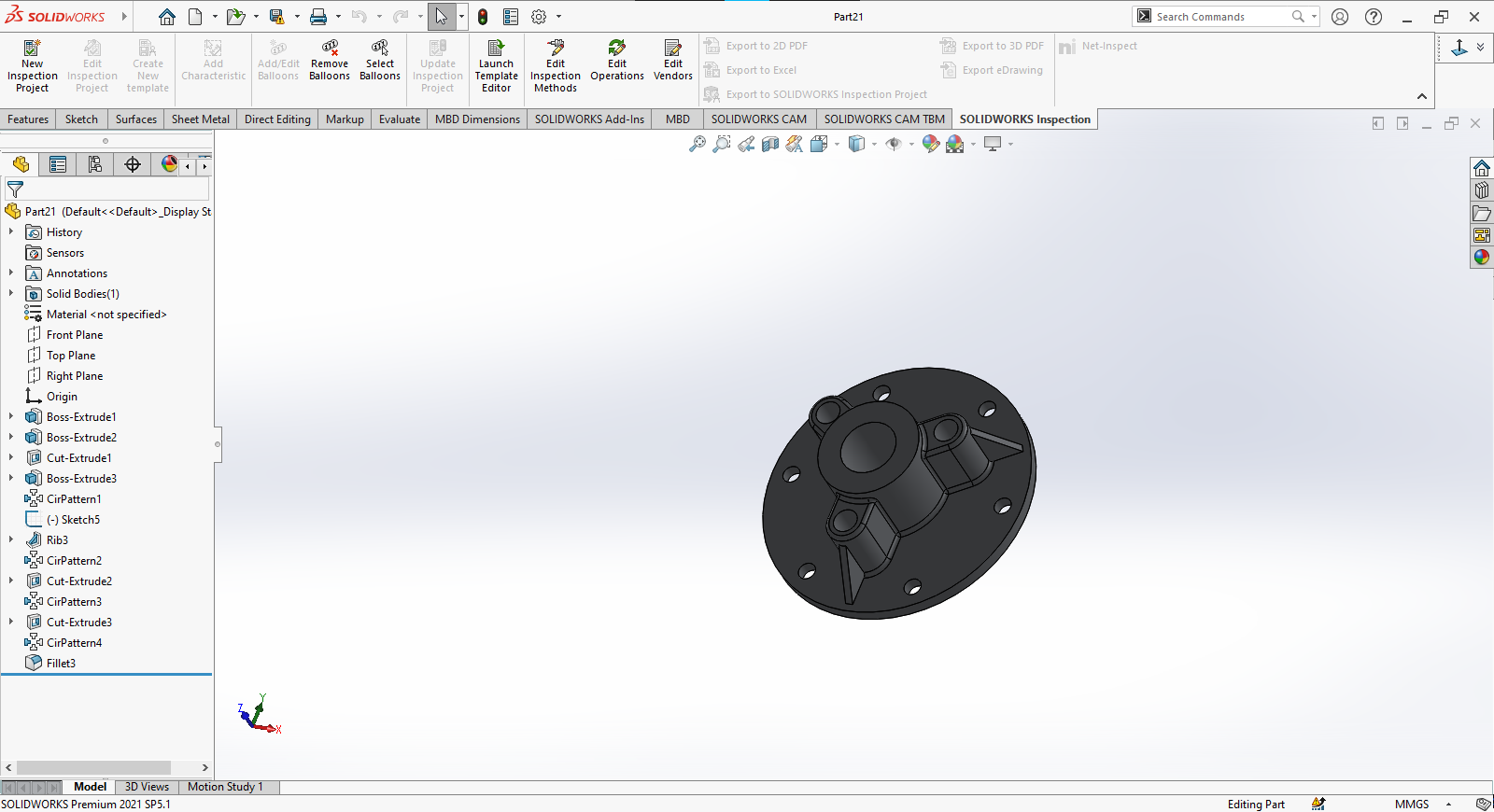1494x812 pixels.
Task: Save the part with Save icon
Action: (276, 17)
